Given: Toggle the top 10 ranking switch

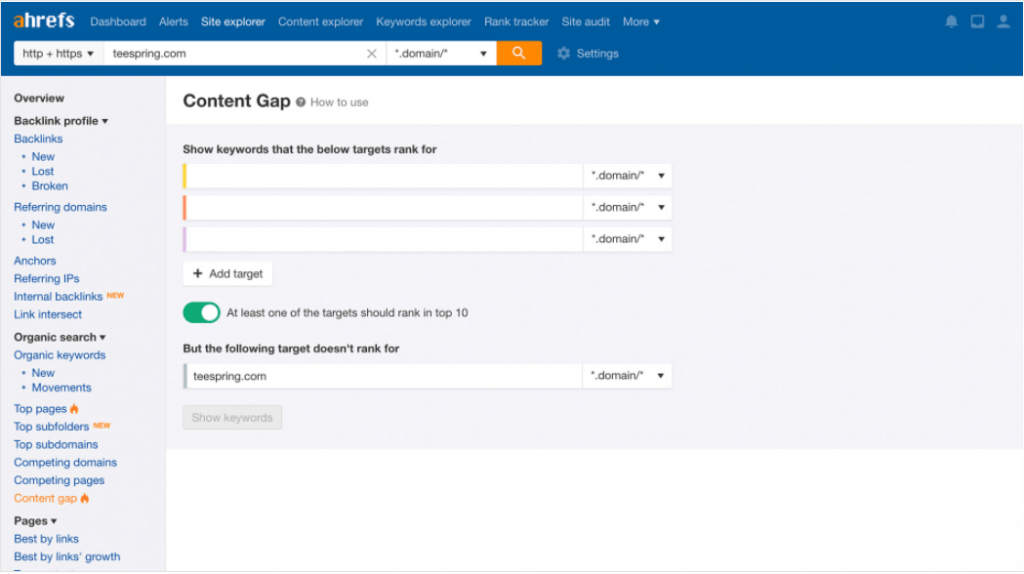Looking at the screenshot, I should pyautogui.click(x=201, y=313).
